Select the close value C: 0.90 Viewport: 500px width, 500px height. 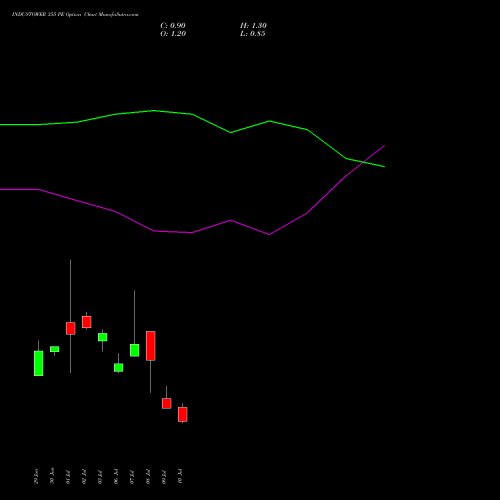point(173,26)
